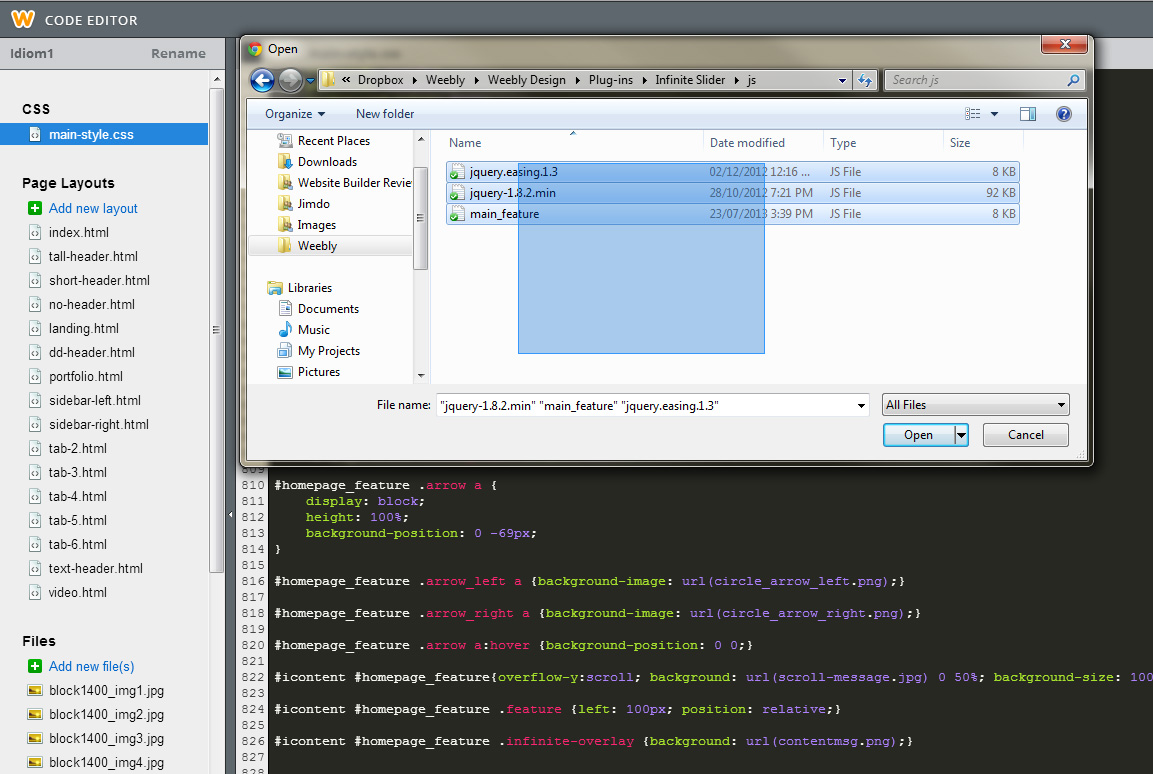
Task: Select Downloads in navigation pane
Action: 327,162
